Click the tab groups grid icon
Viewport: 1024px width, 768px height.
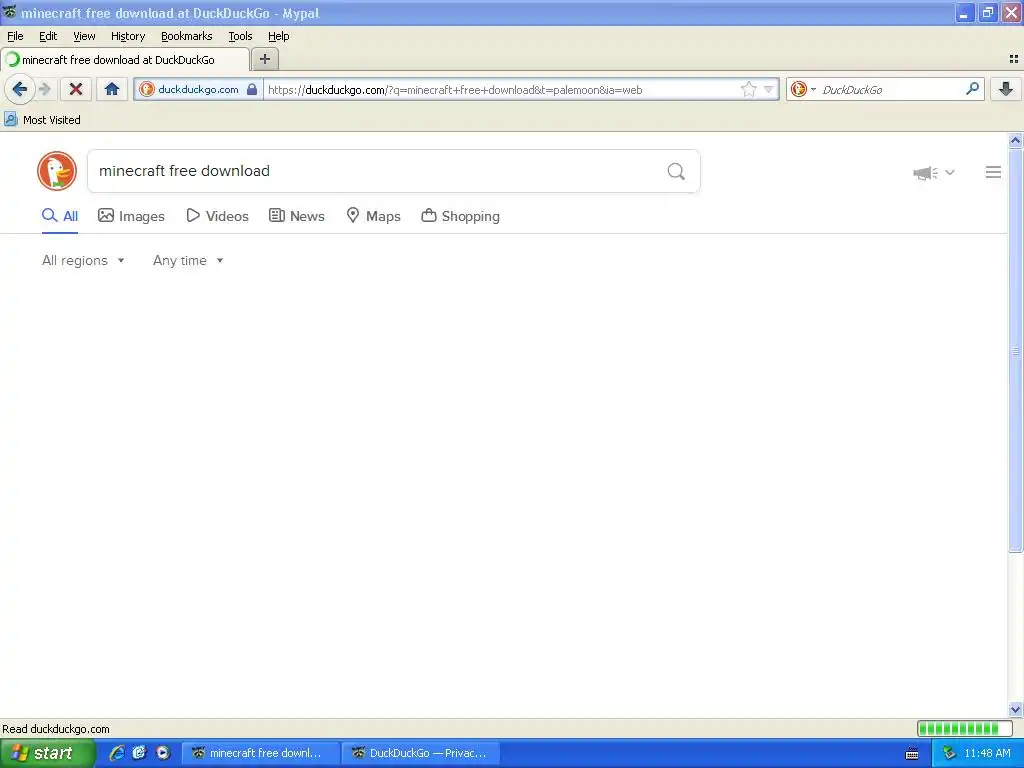tap(1014, 59)
